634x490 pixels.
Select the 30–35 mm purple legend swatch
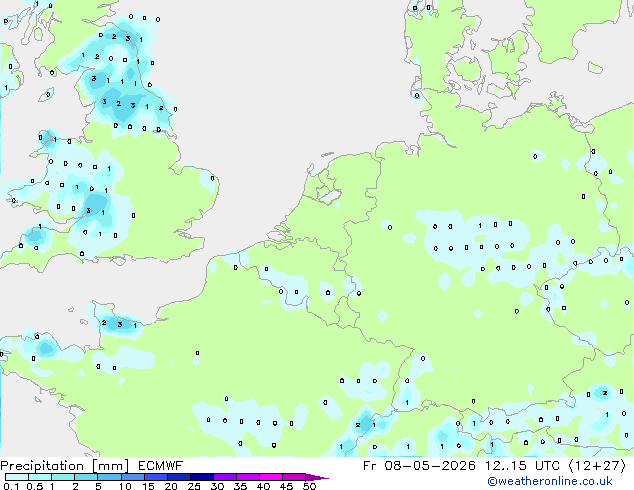pos(225,477)
